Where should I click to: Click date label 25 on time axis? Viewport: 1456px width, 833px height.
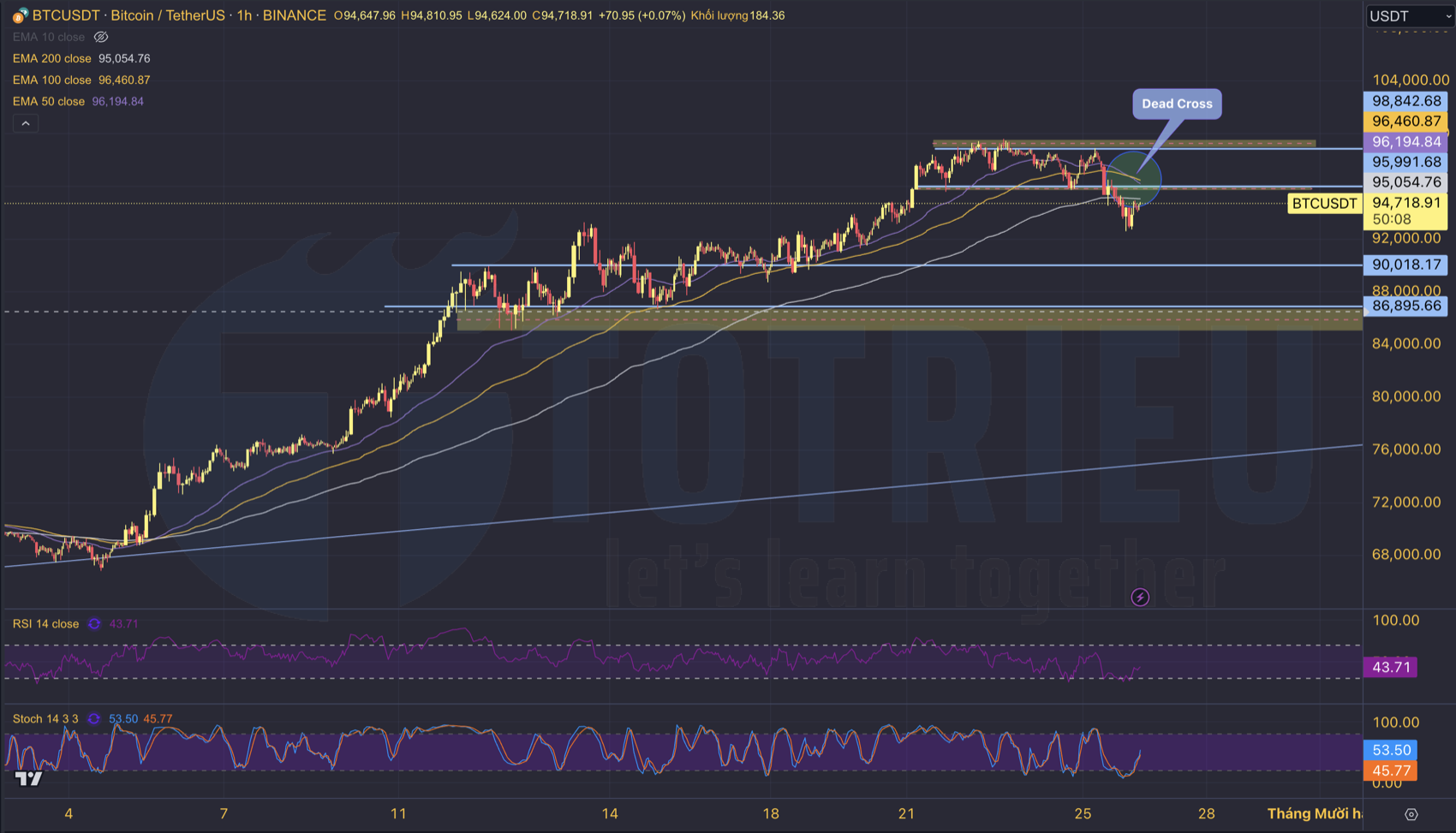pyautogui.click(x=1083, y=814)
